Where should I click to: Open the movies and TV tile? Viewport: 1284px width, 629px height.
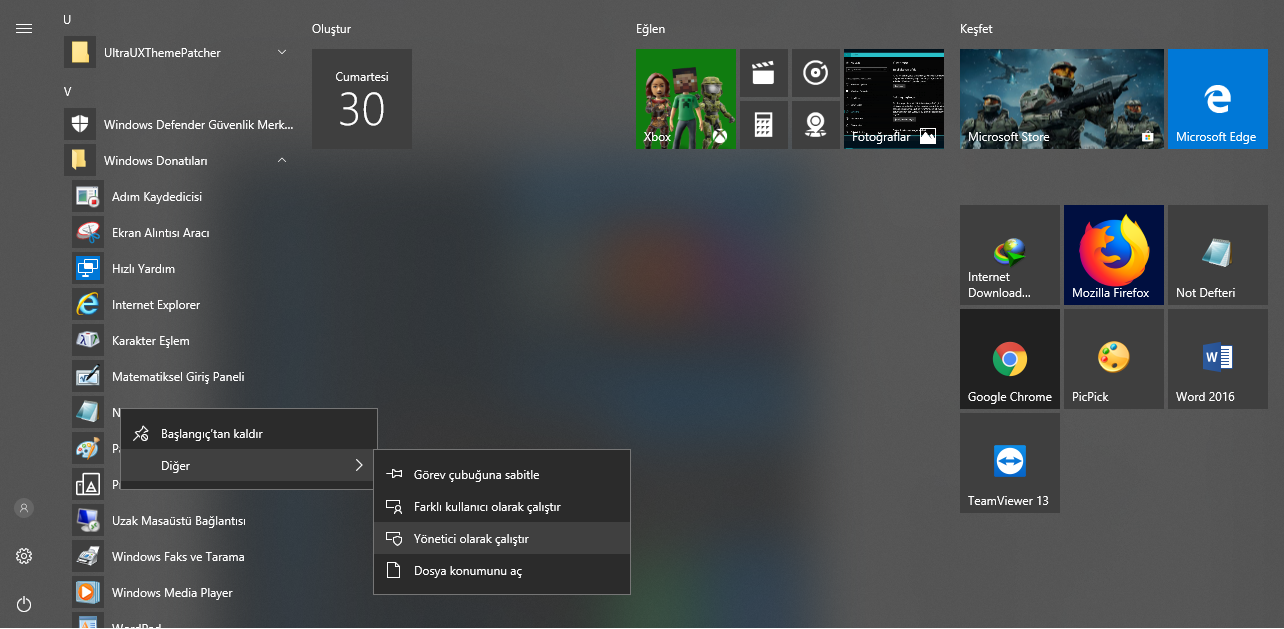coord(763,72)
